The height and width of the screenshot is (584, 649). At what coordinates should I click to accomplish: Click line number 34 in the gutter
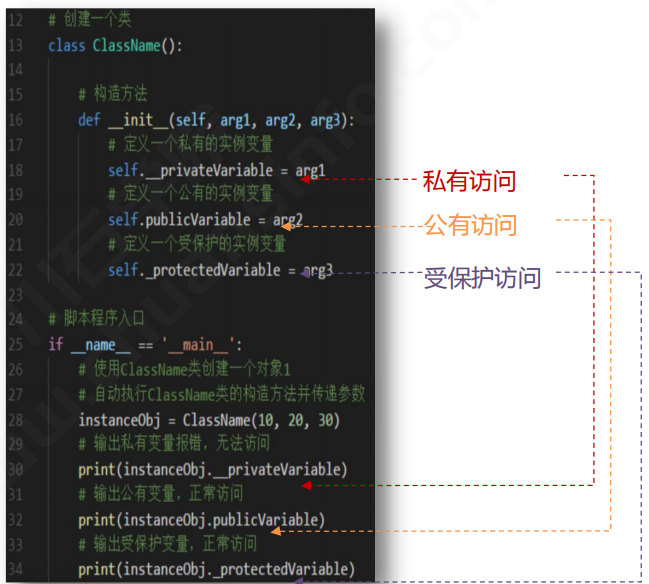15,569
